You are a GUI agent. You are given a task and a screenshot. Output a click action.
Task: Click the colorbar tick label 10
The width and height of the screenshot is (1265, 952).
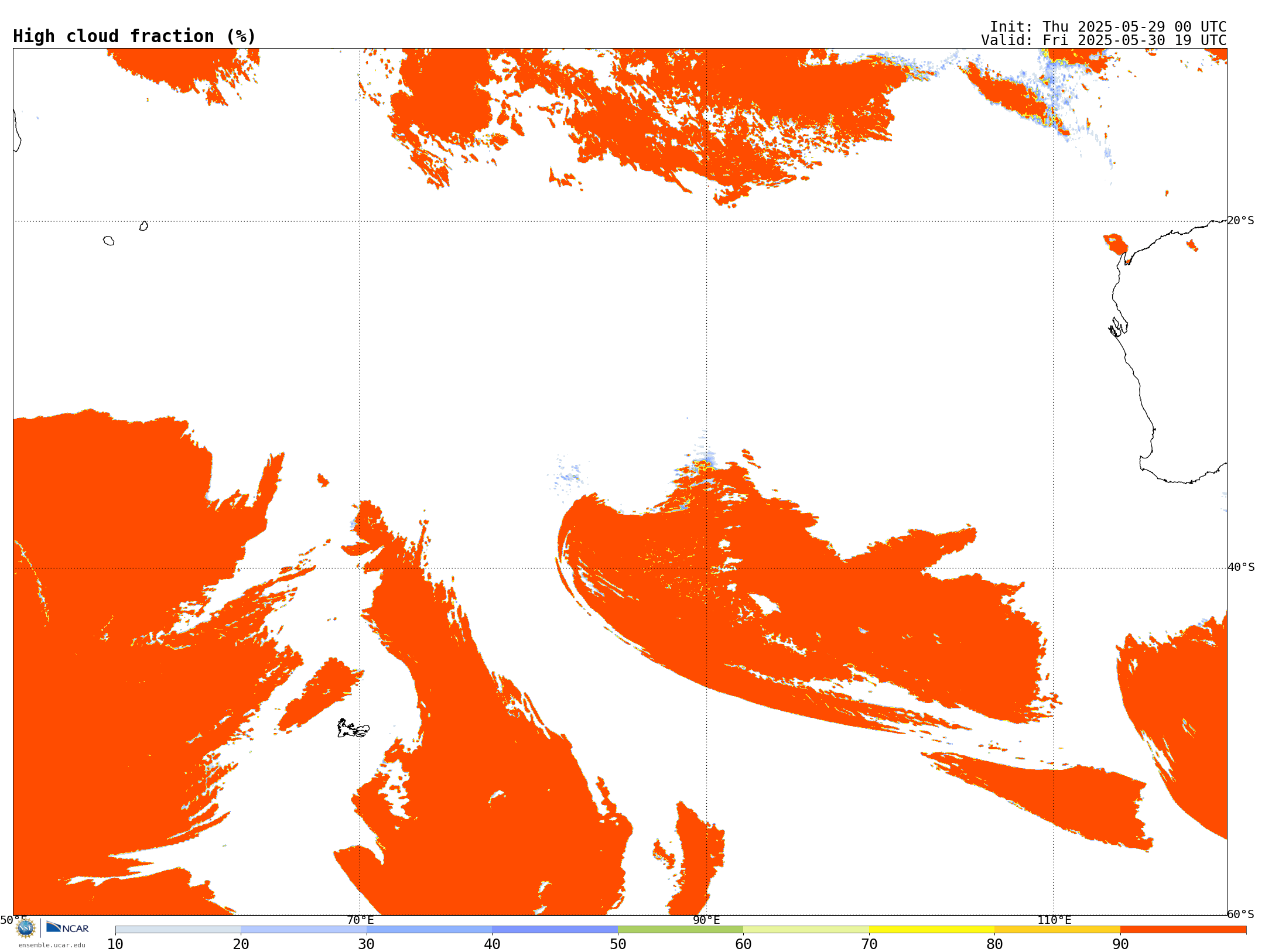click(x=115, y=944)
